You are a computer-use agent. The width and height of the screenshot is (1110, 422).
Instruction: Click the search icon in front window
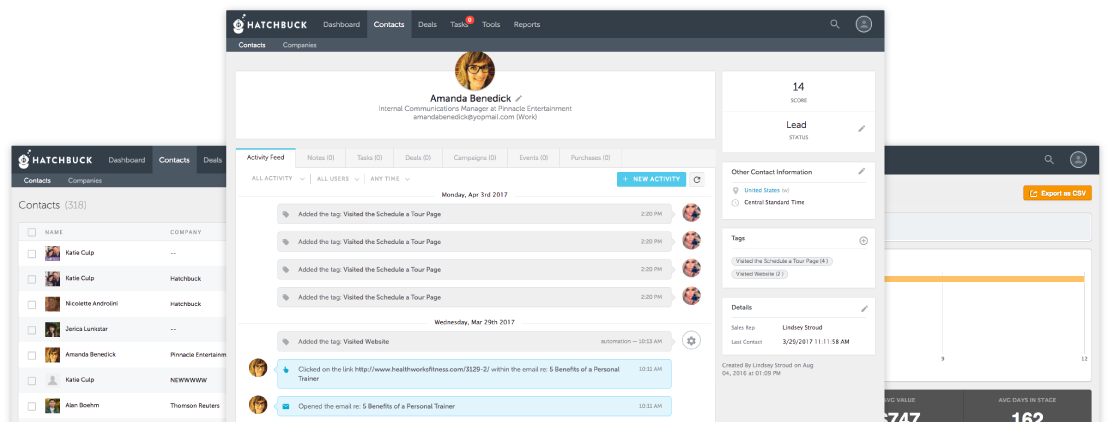click(x=835, y=24)
